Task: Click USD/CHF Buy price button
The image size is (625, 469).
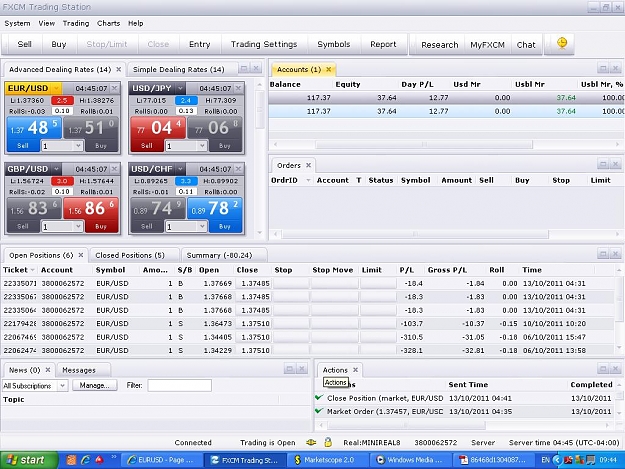Action: [x=214, y=209]
